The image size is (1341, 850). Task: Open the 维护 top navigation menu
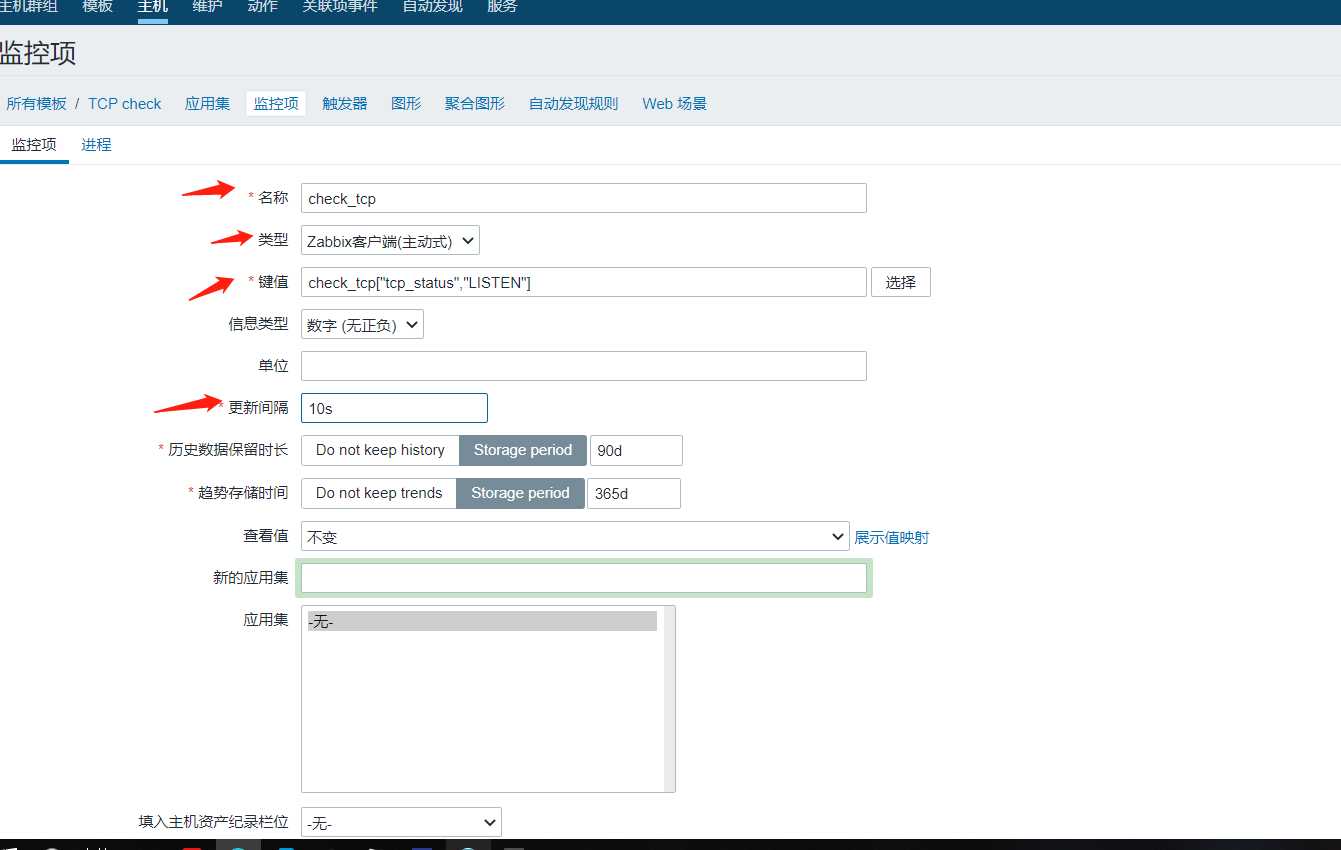[207, 7]
